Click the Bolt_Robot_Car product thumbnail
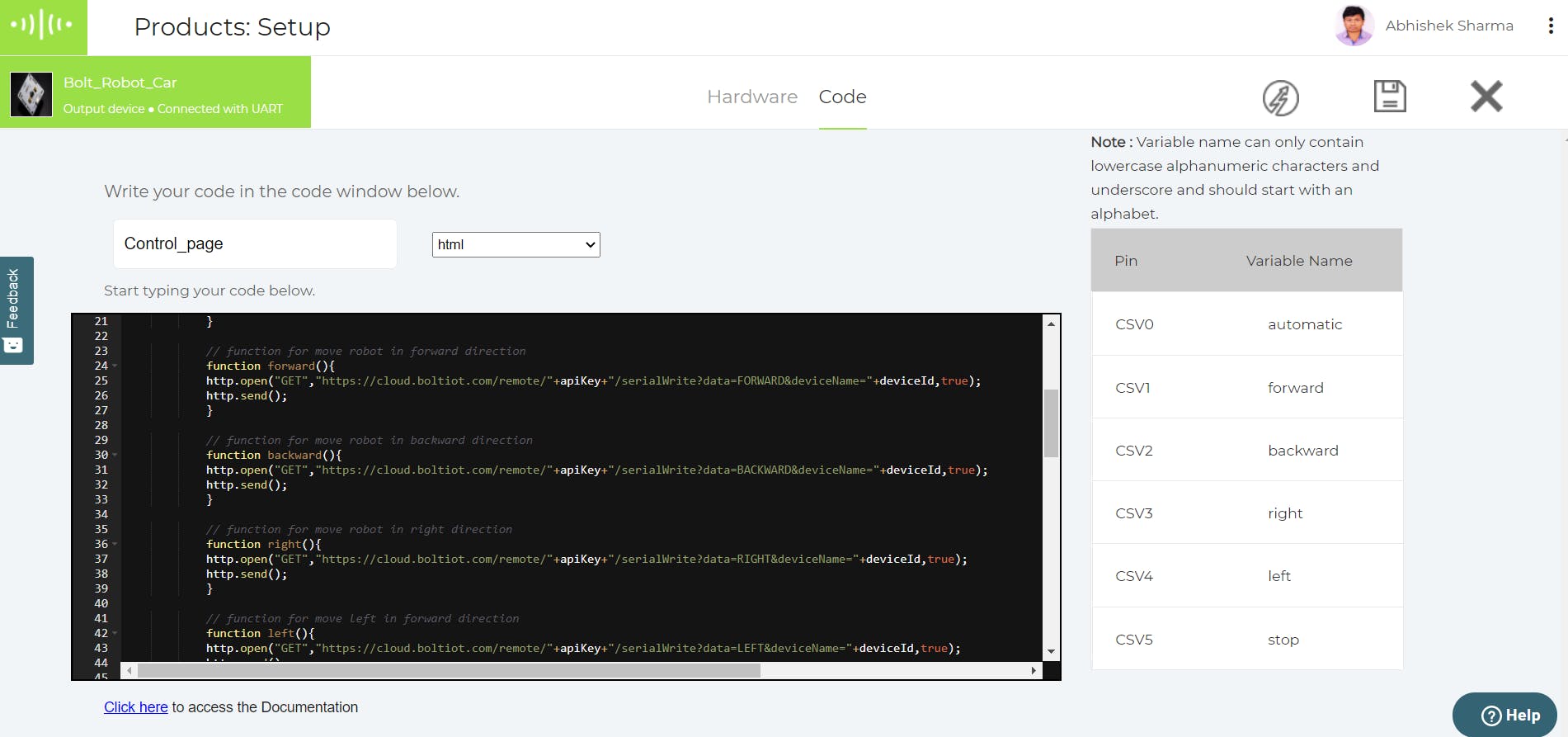The image size is (1568, 737). click(31, 94)
